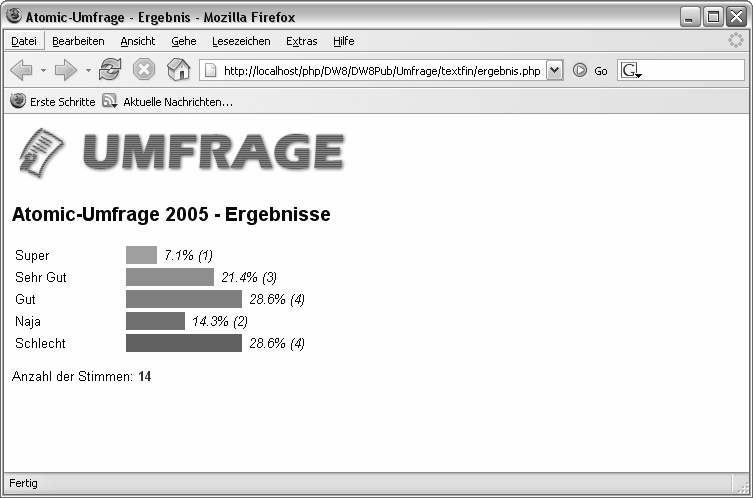Click the Gut result bar

(x=184, y=299)
